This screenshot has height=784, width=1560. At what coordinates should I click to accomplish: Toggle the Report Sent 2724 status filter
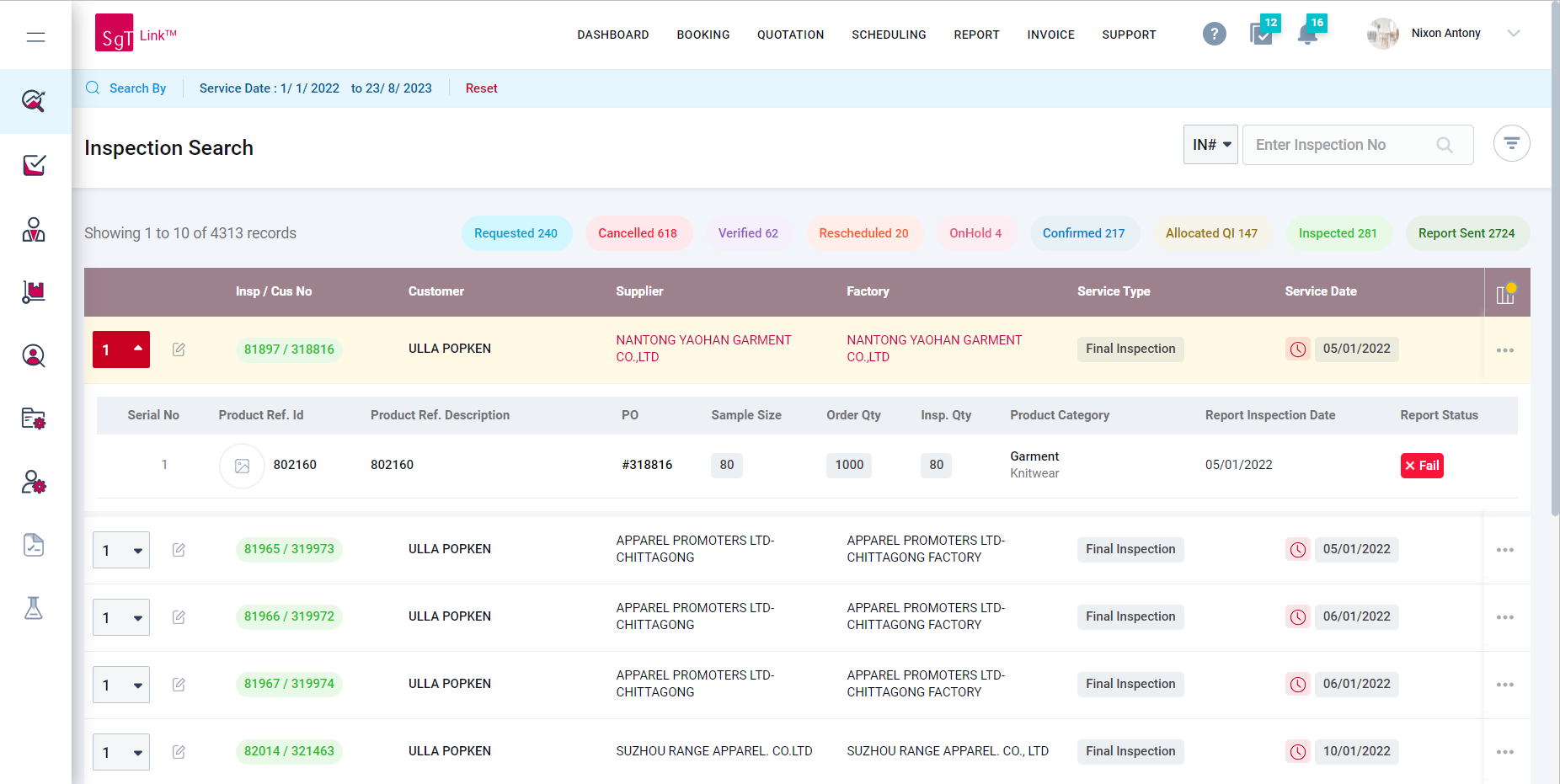(x=1466, y=233)
